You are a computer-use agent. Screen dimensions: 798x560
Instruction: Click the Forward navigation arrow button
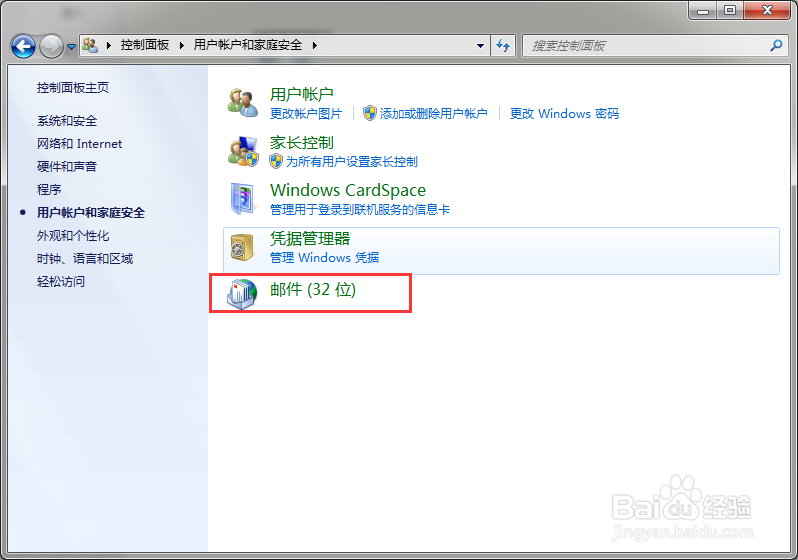51,46
